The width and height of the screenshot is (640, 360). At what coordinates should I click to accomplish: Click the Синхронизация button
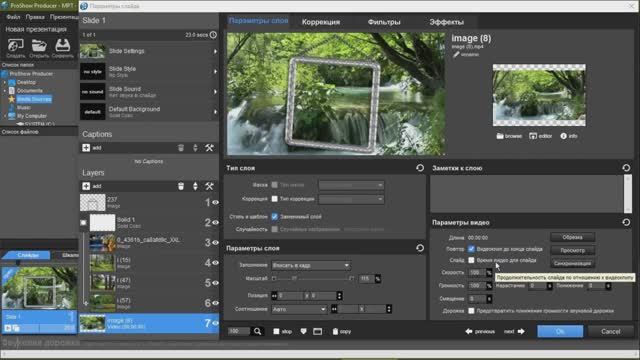[x=572, y=263]
